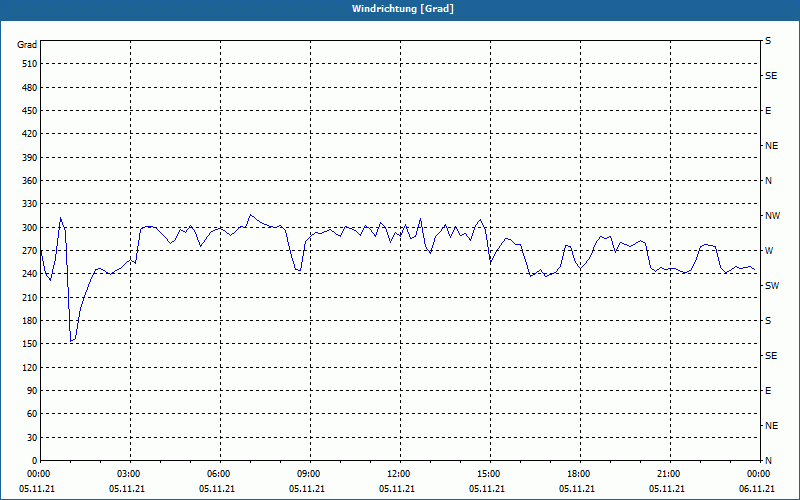Click the 21:00 time axis label
The width and height of the screenshot is (800, 500).
[670, 474]
